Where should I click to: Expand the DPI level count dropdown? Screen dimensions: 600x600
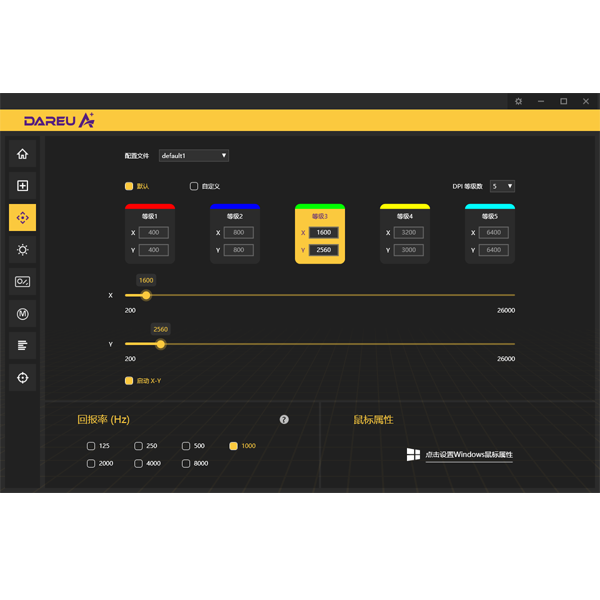click(502, 186)
